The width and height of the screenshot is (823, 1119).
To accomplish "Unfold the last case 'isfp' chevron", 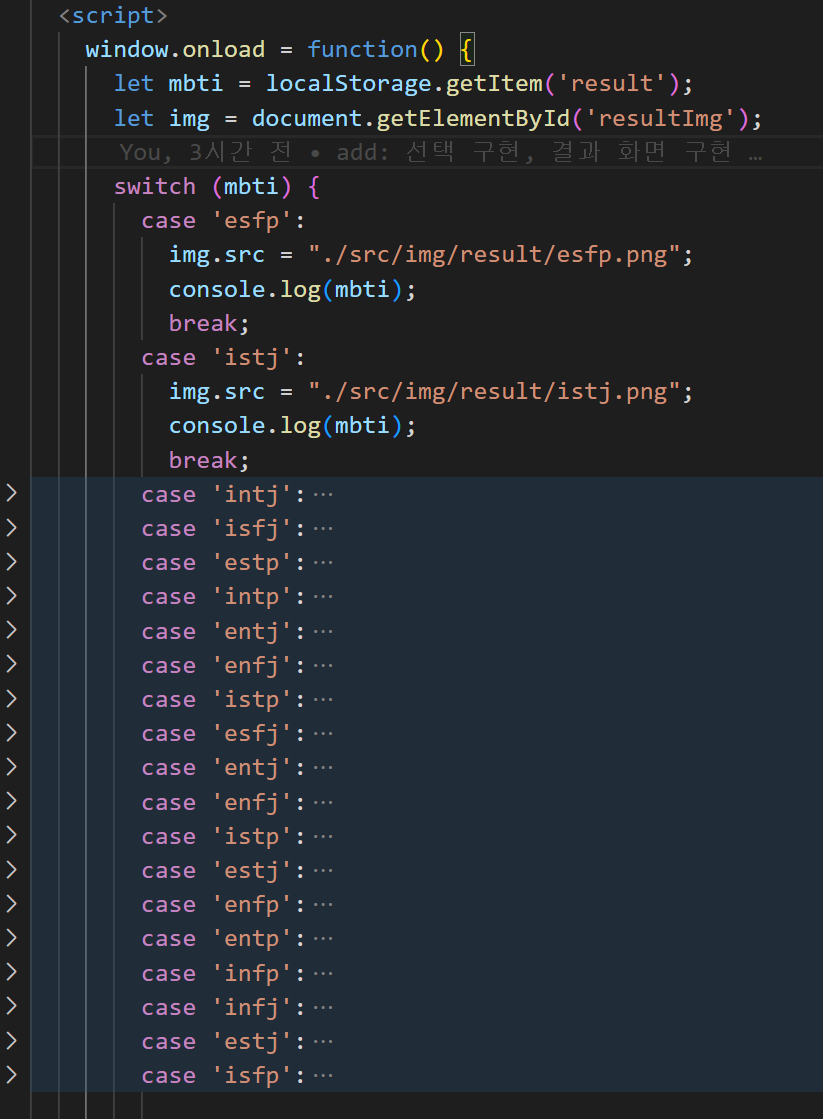I will 11,1075.
